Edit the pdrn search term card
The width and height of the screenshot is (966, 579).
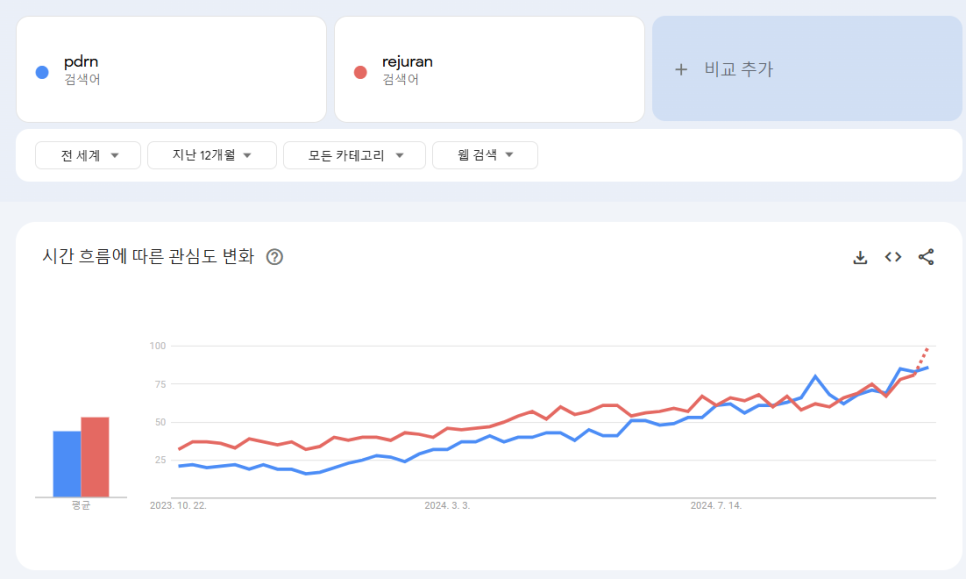(x=171, y=70)
